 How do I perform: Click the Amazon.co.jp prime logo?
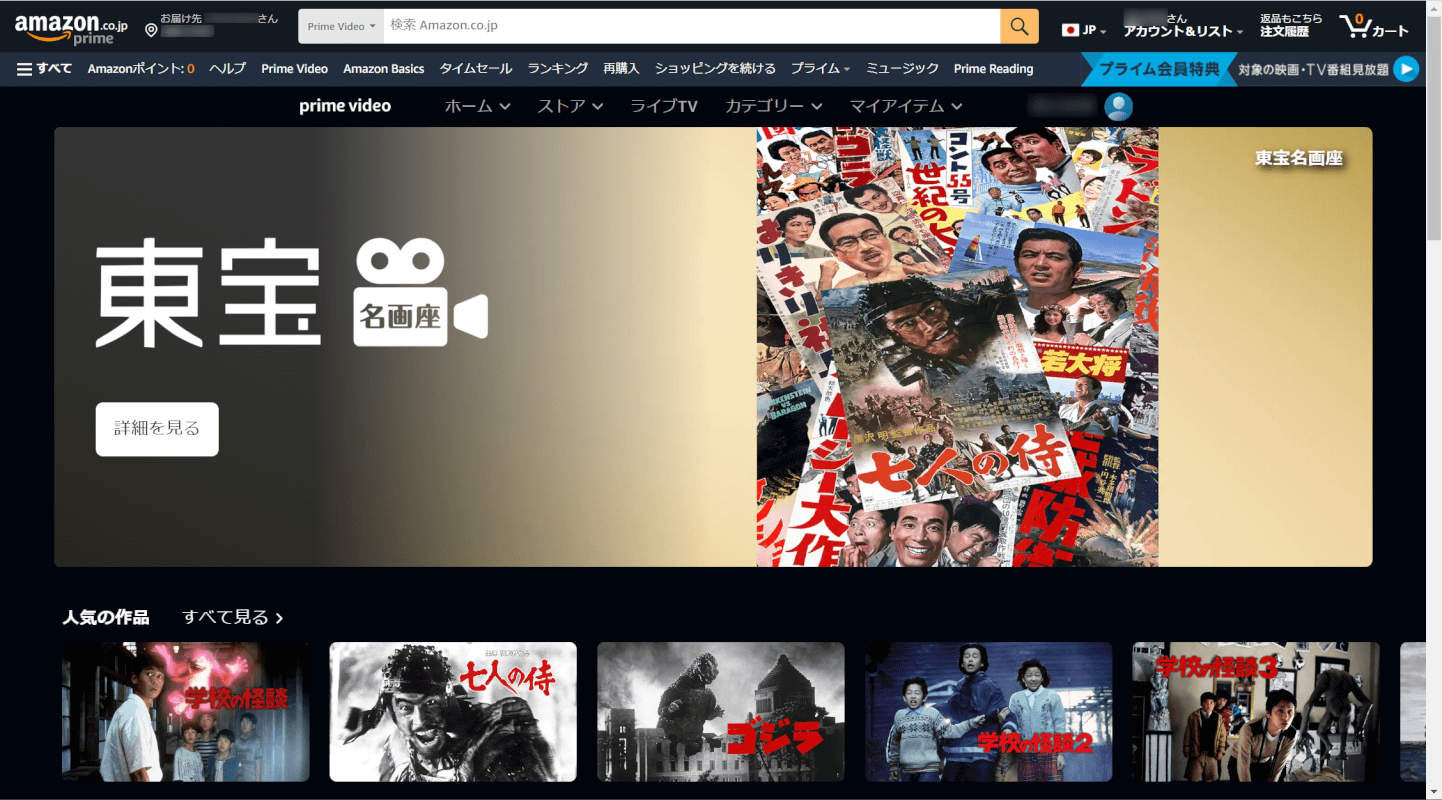(x=71, y=28)
